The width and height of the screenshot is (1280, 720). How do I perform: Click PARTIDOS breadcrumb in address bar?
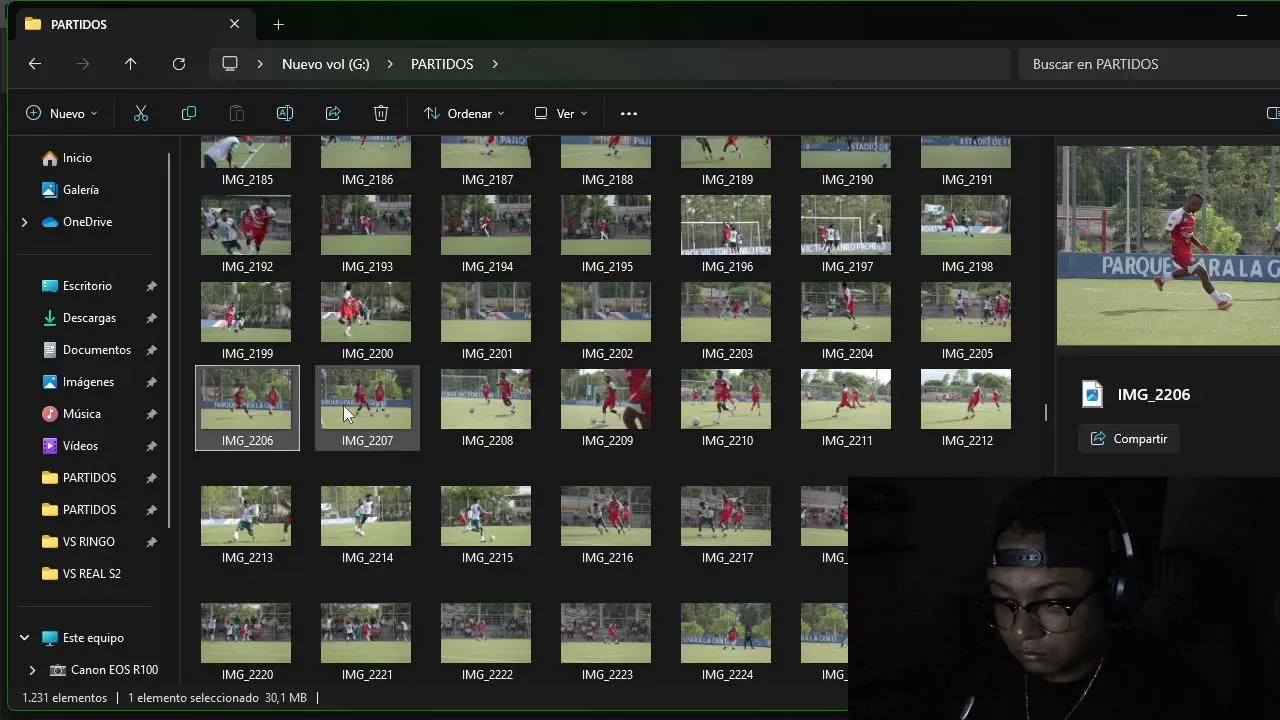pos(442,64)
